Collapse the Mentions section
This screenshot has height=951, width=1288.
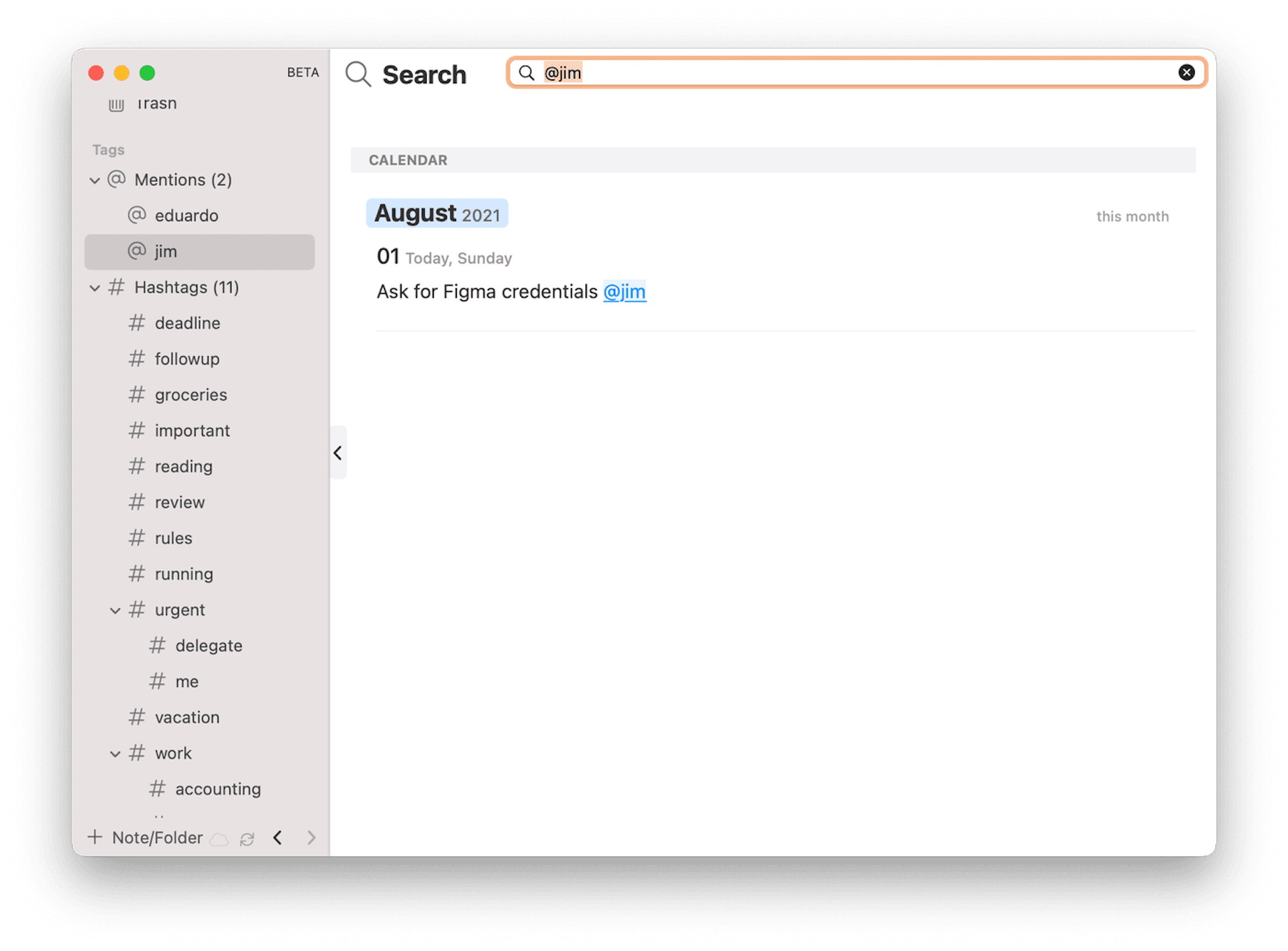95,180
